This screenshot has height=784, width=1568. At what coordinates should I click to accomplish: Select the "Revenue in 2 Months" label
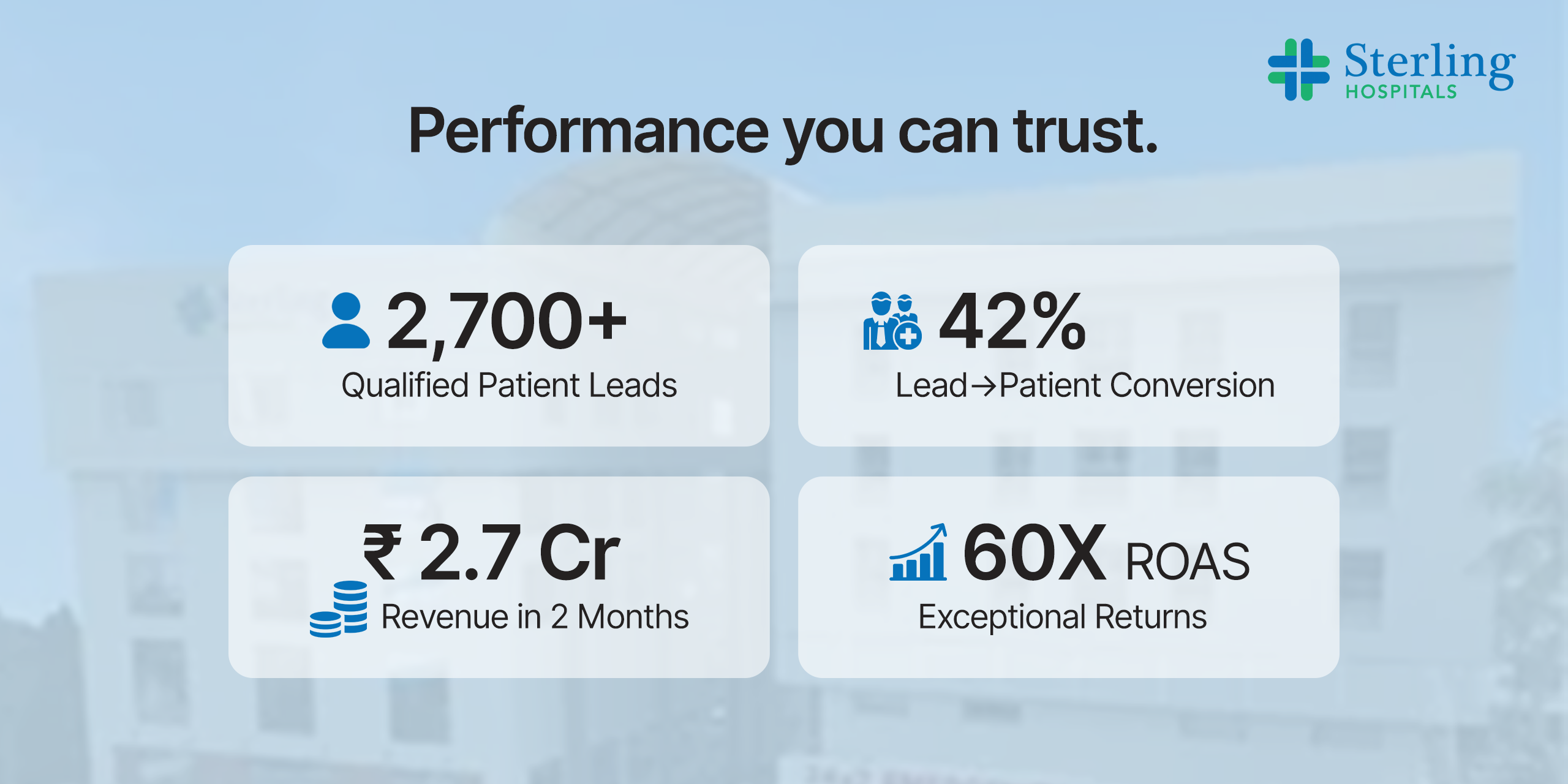coord(535,617)
